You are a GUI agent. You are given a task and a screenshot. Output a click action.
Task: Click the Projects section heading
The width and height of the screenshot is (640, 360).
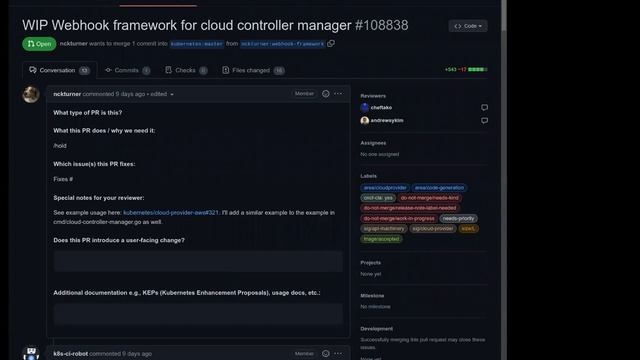coord(371,262)
